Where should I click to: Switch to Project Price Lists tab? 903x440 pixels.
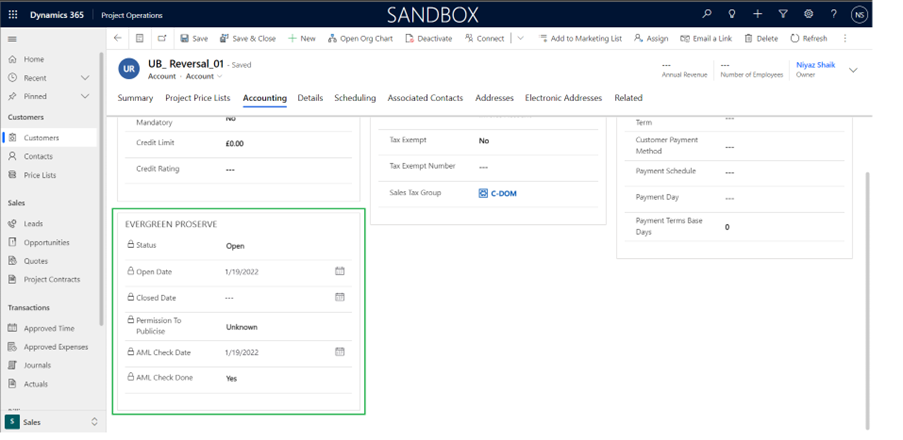pyautogui.click(x=198, y=98)
